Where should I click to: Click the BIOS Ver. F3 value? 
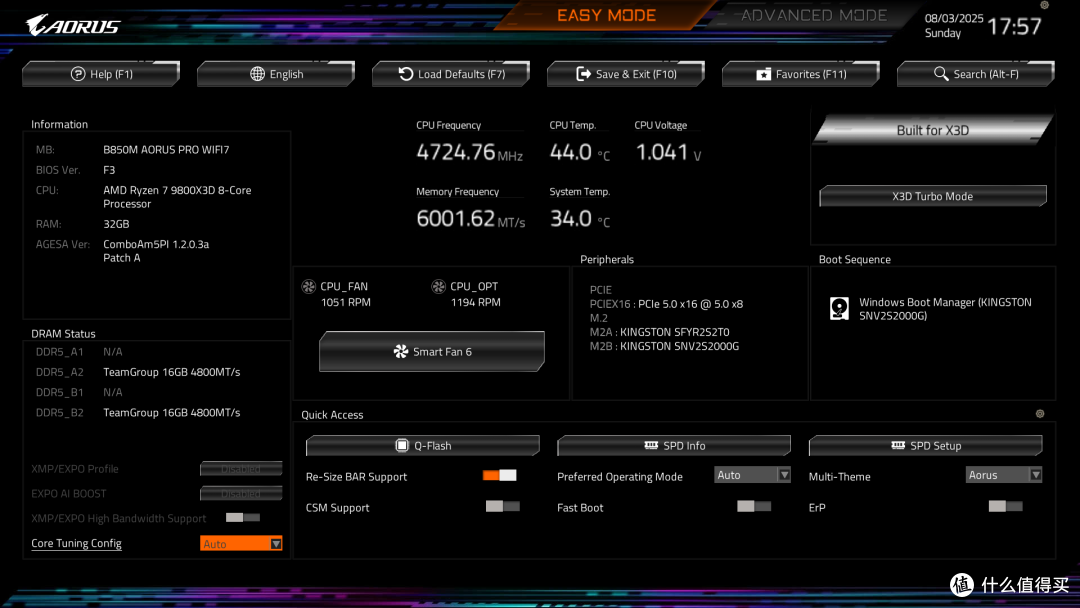pyautogui.click(x=110, y=170)
